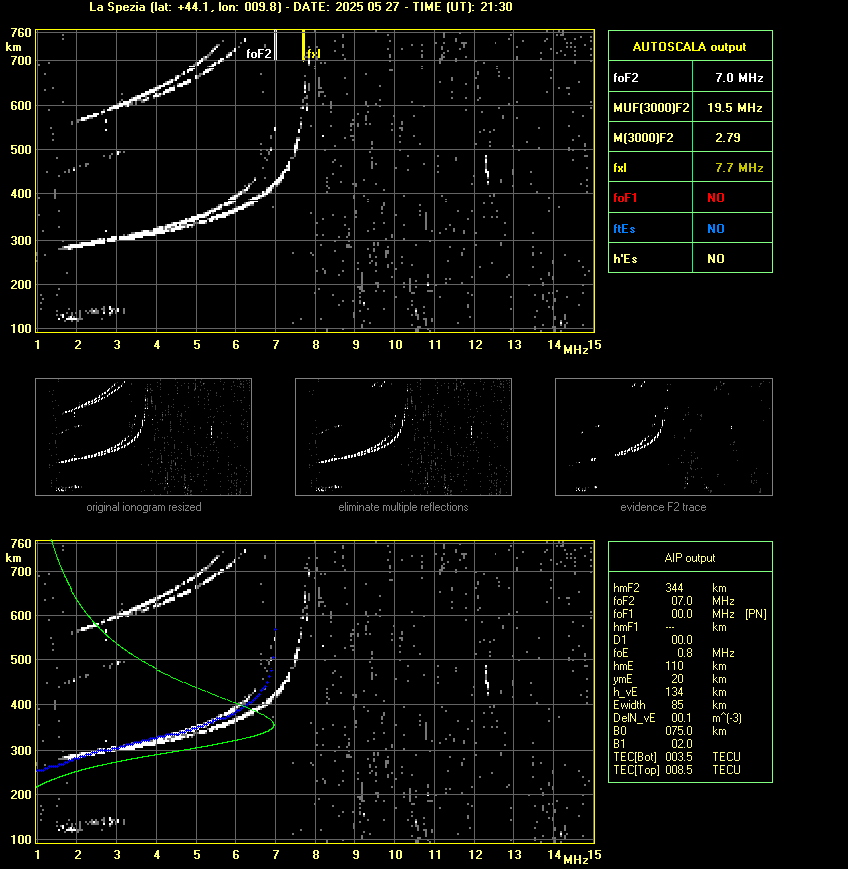Click the D1 label in AIP output
848x869 pixels.
[619, 640]
